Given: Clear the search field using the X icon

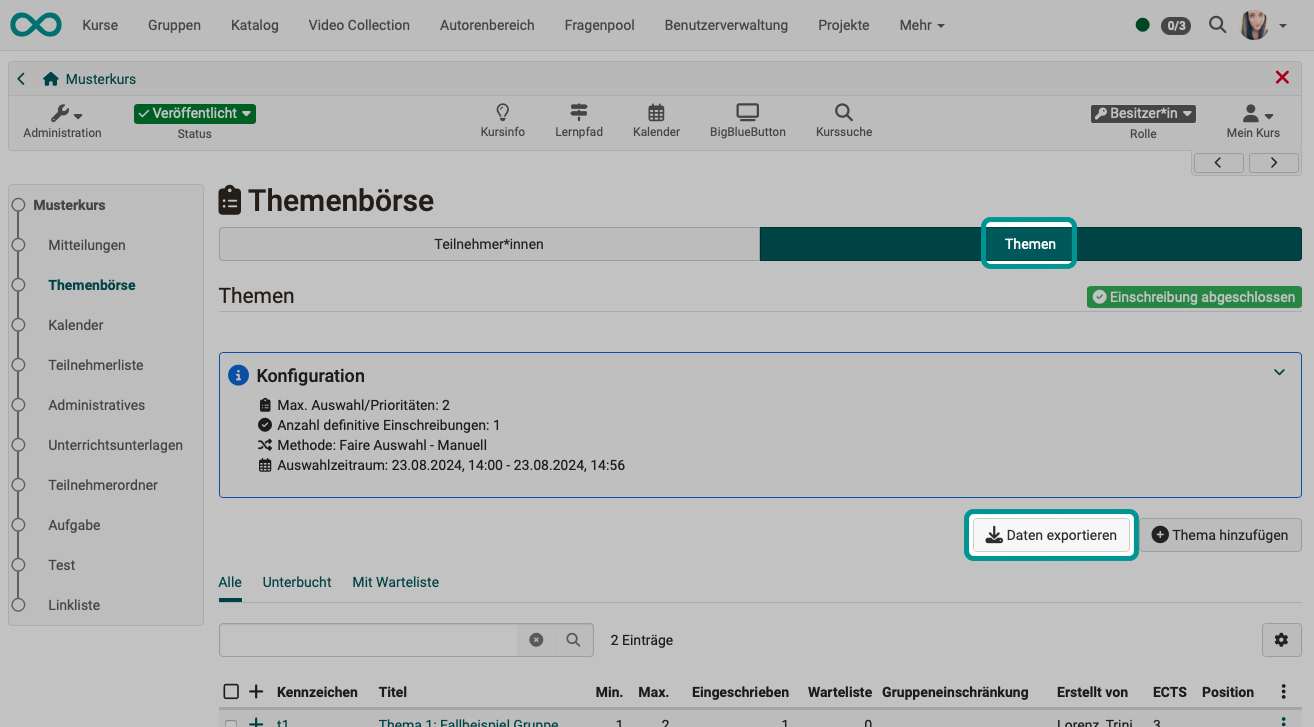Looking at the screenshot, I should [537, 640].
